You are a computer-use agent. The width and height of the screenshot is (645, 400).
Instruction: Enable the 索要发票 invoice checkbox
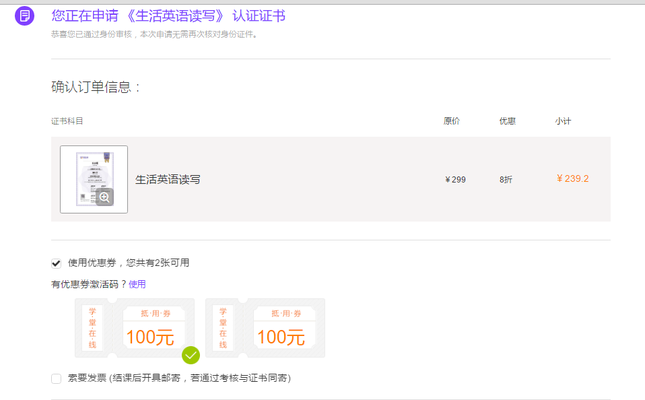[56, 379]
